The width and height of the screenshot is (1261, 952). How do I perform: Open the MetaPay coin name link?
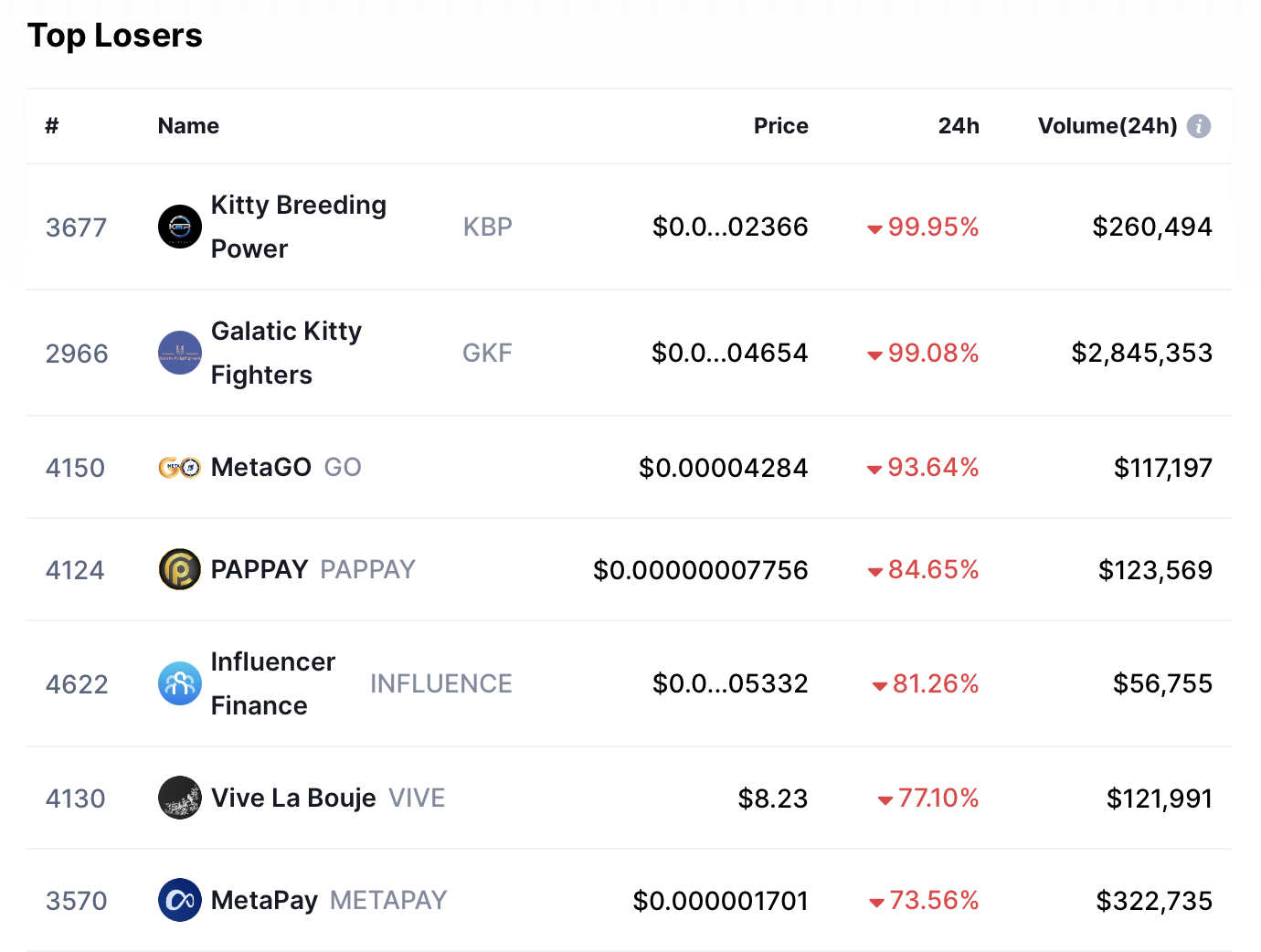(x=264, y=901)
